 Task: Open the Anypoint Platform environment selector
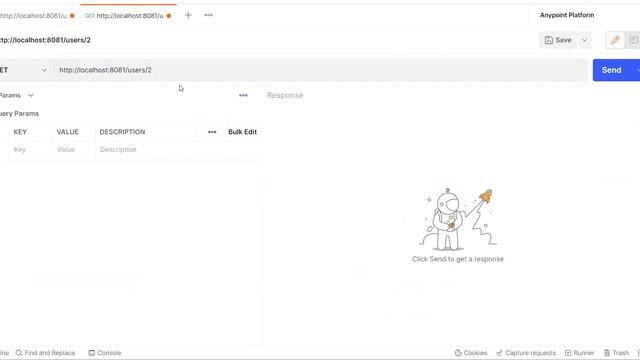click(x=567, y=15)
